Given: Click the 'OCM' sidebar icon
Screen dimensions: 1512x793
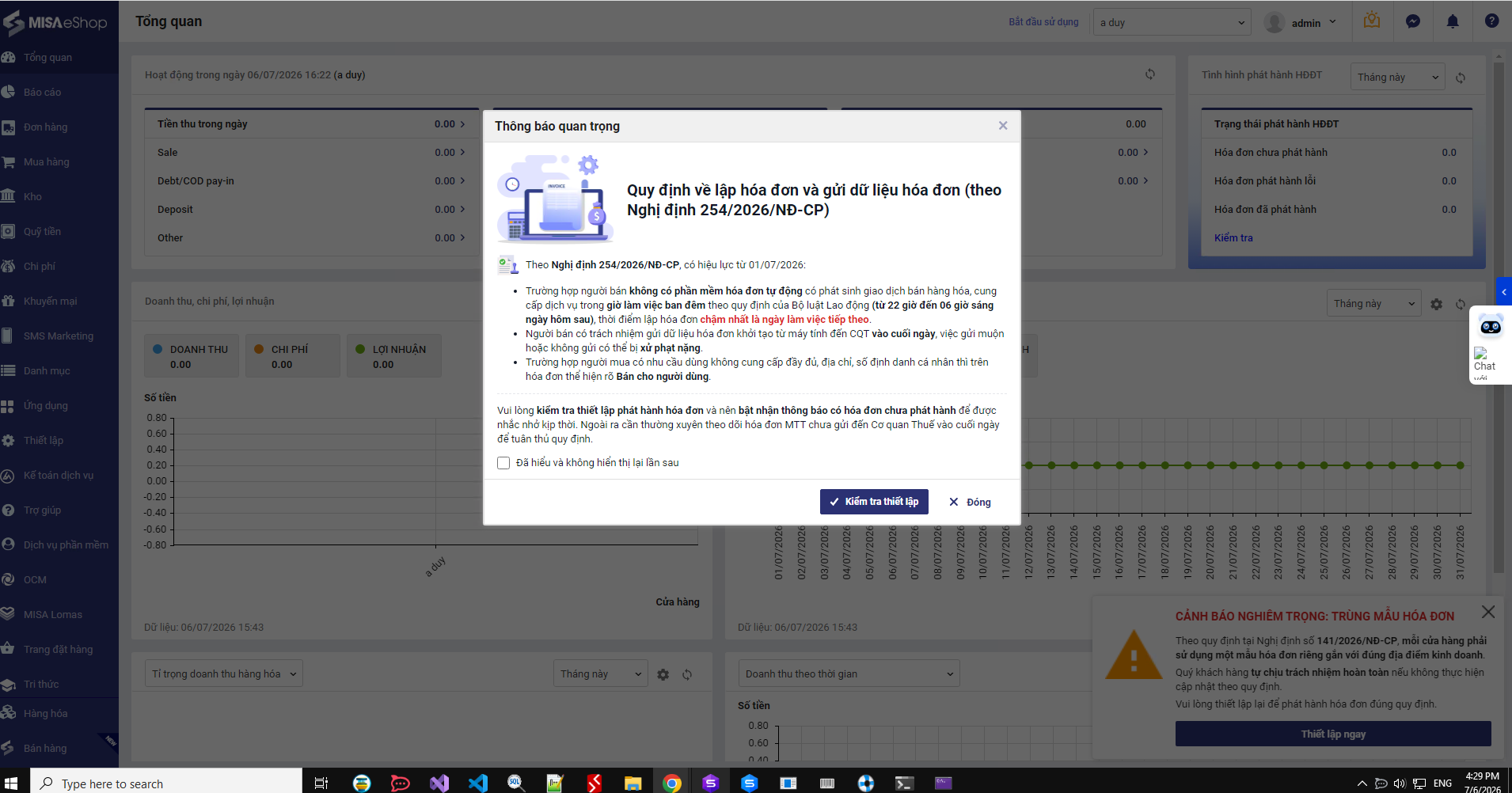Looking at the screenshot, I should (9, 579).
